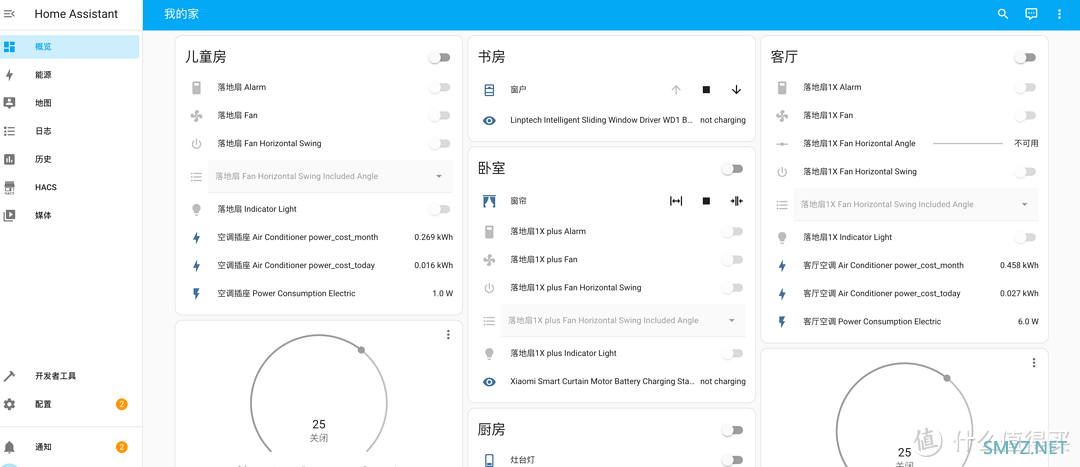Screen dimensions: 1080x467
Task: Open the assistant chat icon in header
Action: (1031, 14)
